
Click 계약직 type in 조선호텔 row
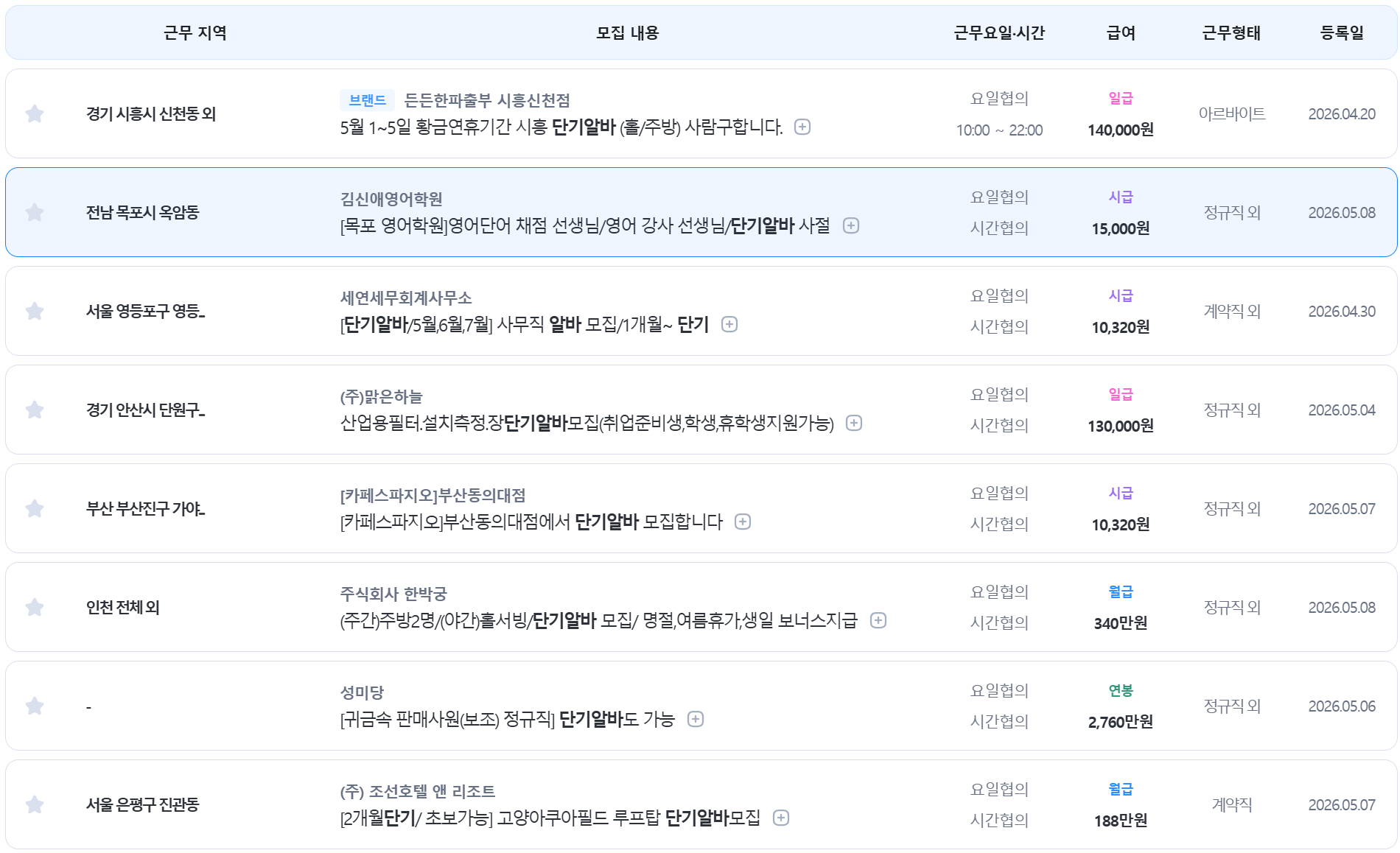tap(1232, 804)
